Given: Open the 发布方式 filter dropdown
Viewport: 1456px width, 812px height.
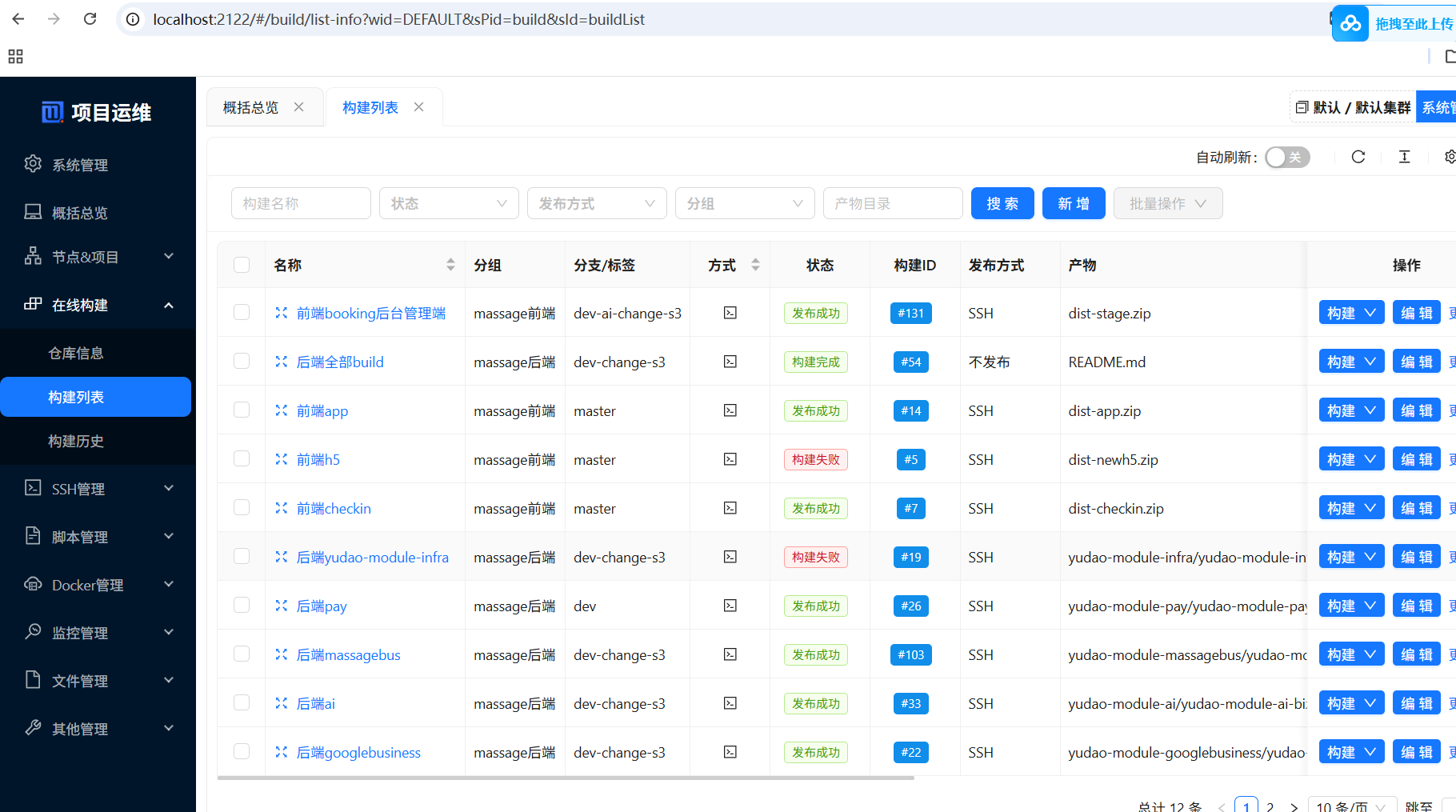Looking at the screenshot, I should coord(597,203).
